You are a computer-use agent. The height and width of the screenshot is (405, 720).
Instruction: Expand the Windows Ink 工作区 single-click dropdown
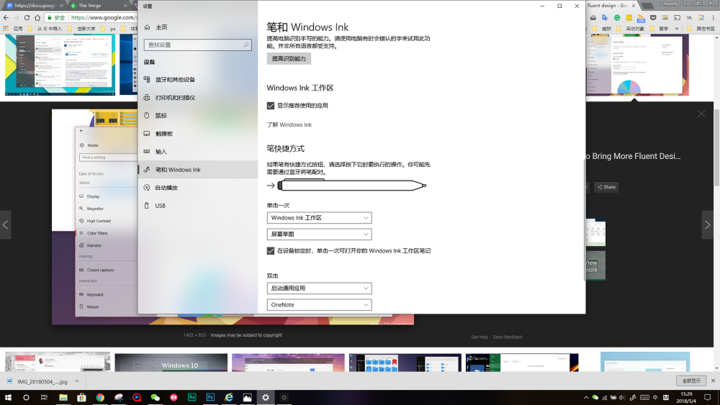[319, 218]
